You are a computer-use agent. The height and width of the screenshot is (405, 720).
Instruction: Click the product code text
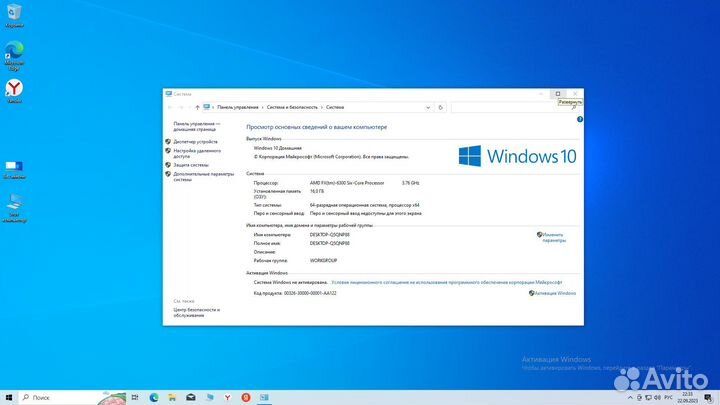(x=295, y=293)
